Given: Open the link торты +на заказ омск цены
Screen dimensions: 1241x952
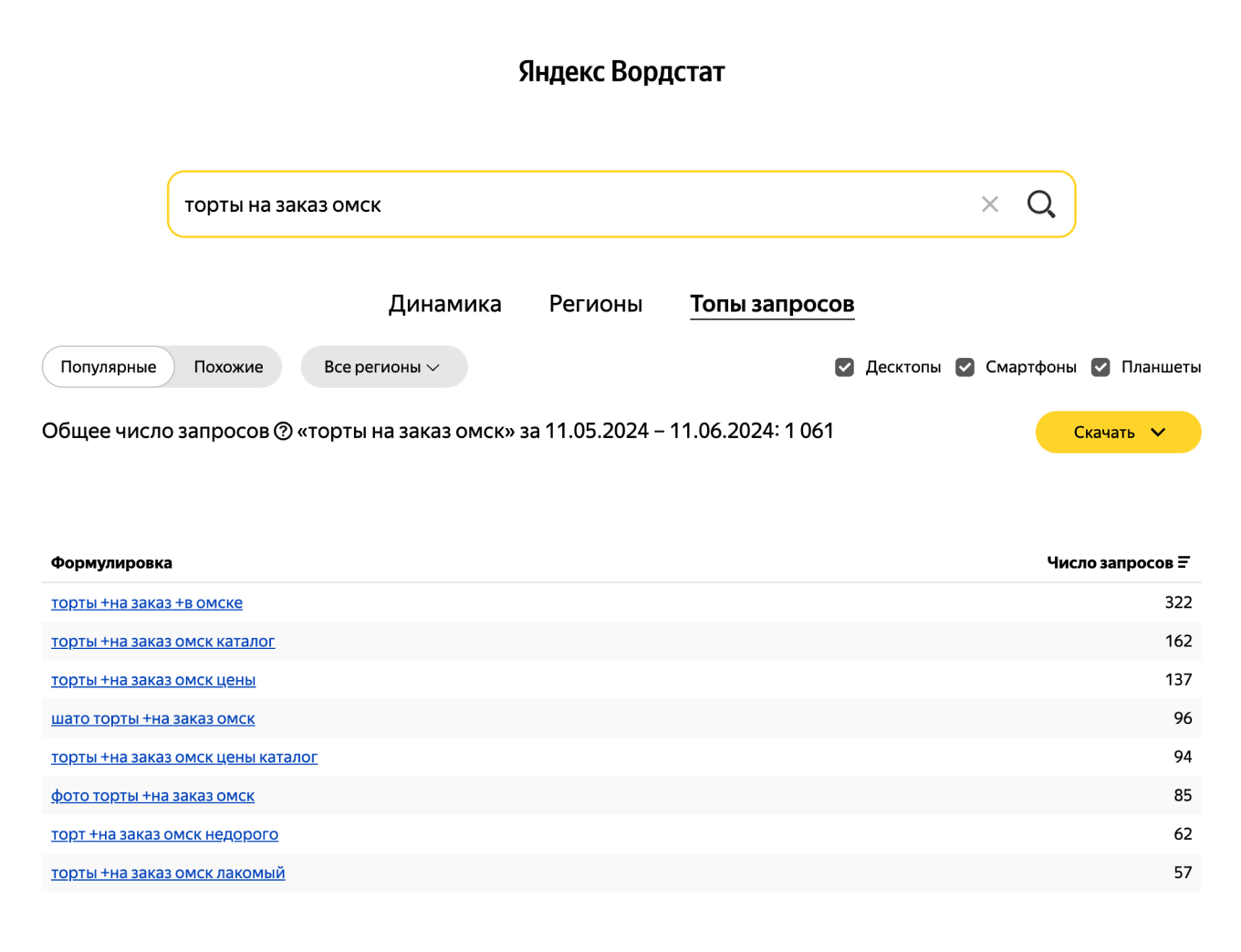Looking at the screenshot, I should (x=153, y=680).
